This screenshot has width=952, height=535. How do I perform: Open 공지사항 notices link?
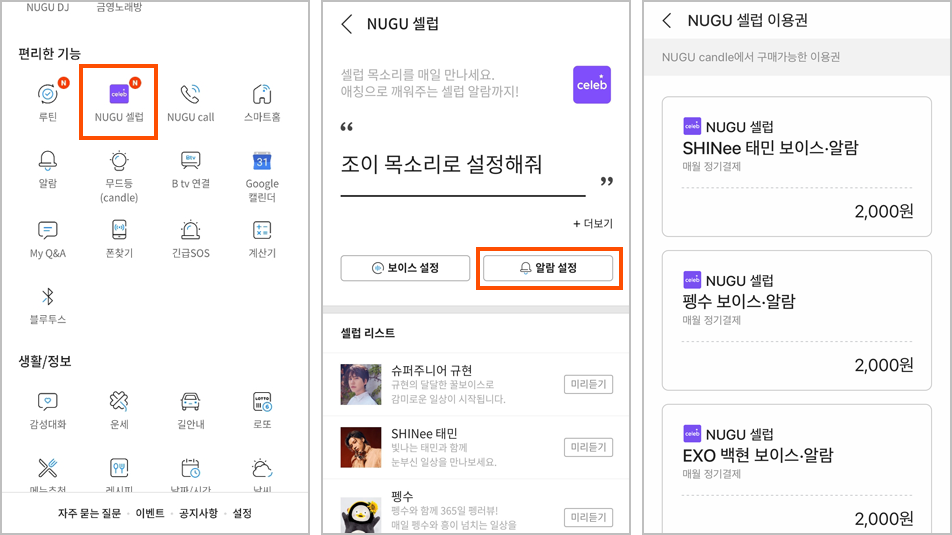pyautogui.click(x=198, y=513)
